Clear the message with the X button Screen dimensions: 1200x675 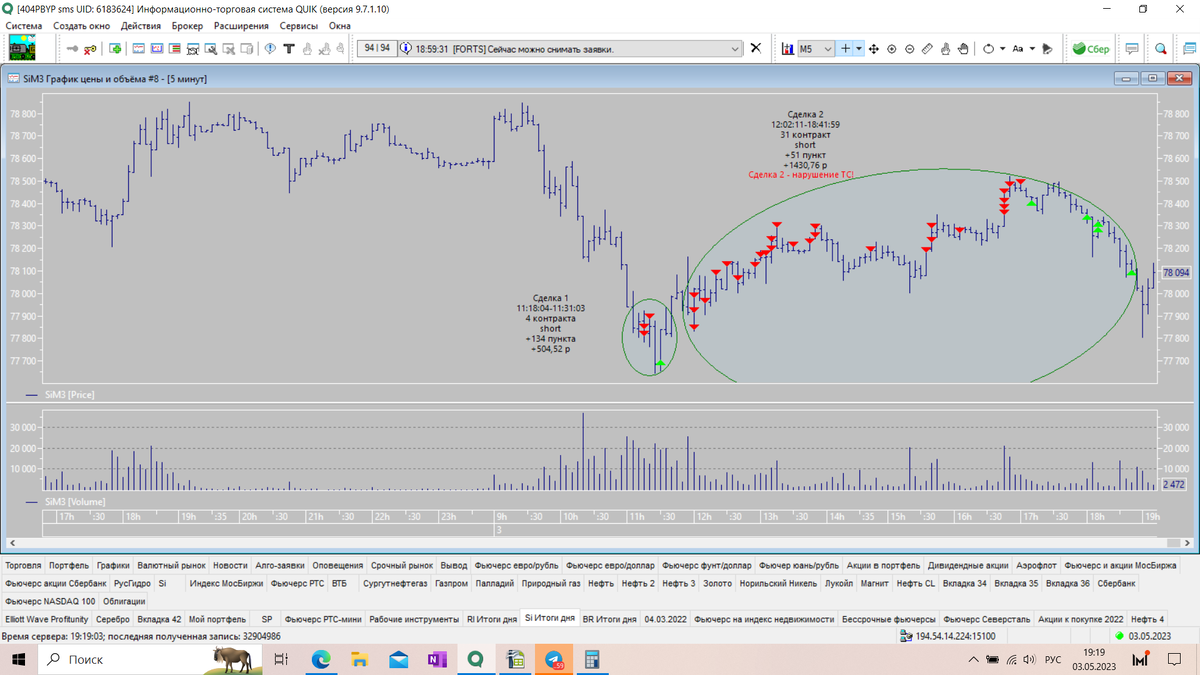756,48
